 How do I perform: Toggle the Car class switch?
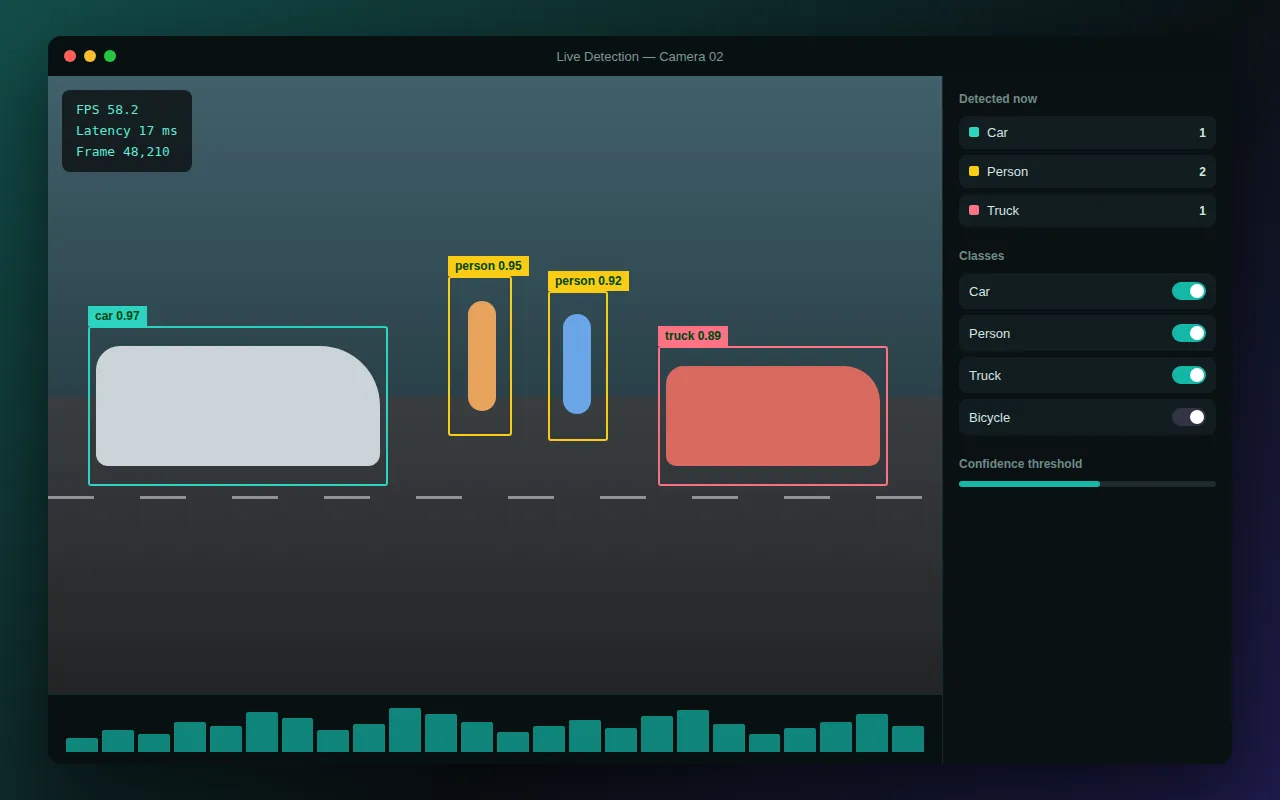tap(1188, 291)
